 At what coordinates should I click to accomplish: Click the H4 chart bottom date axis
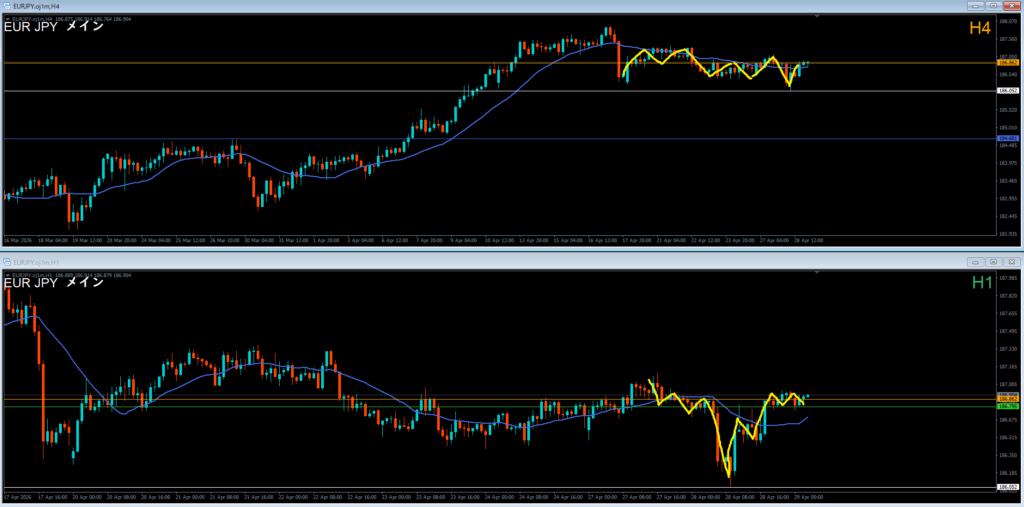400,240
